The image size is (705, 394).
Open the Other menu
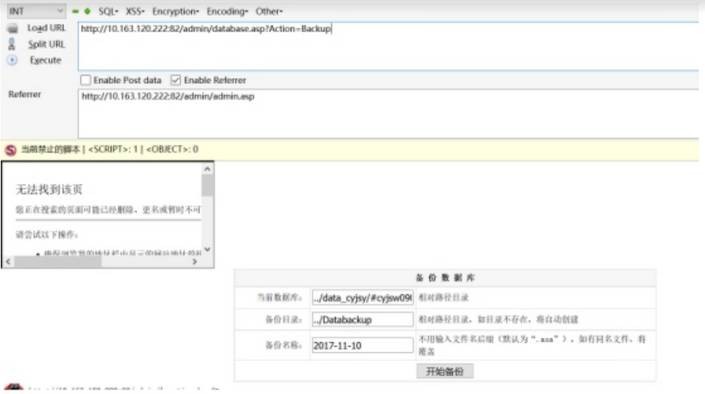(269, 11)
